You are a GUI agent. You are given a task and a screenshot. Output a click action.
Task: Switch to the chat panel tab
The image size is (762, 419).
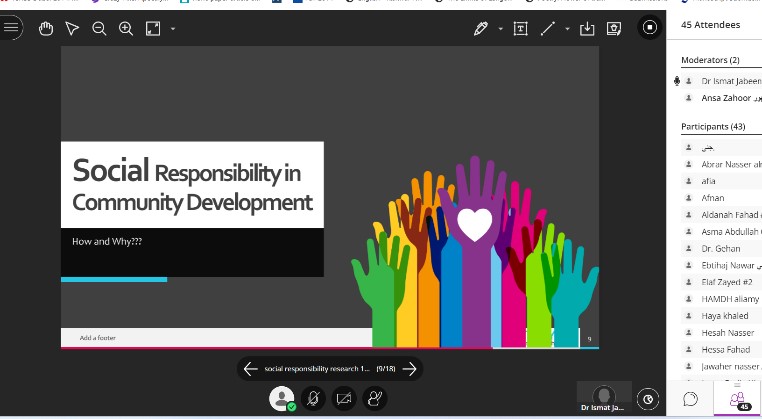point(690,399)
